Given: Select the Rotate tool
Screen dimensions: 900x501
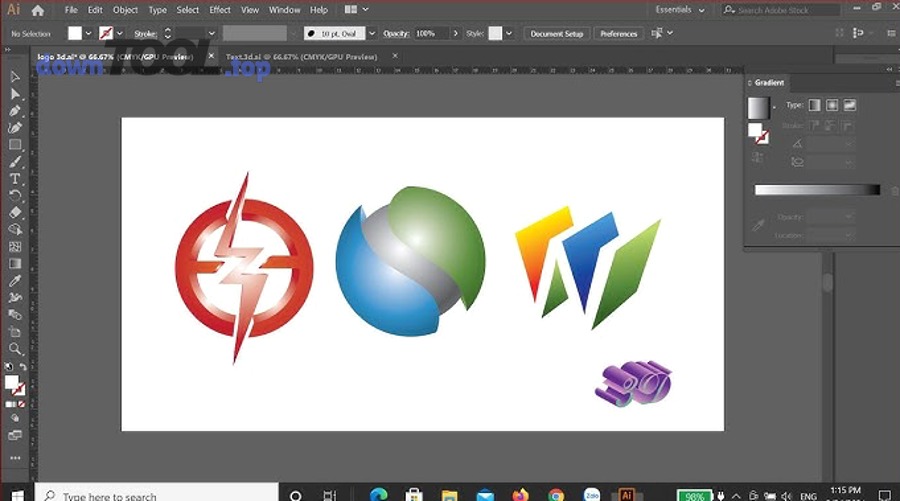Looking at the screenshot, I should [x=15, y=196].
